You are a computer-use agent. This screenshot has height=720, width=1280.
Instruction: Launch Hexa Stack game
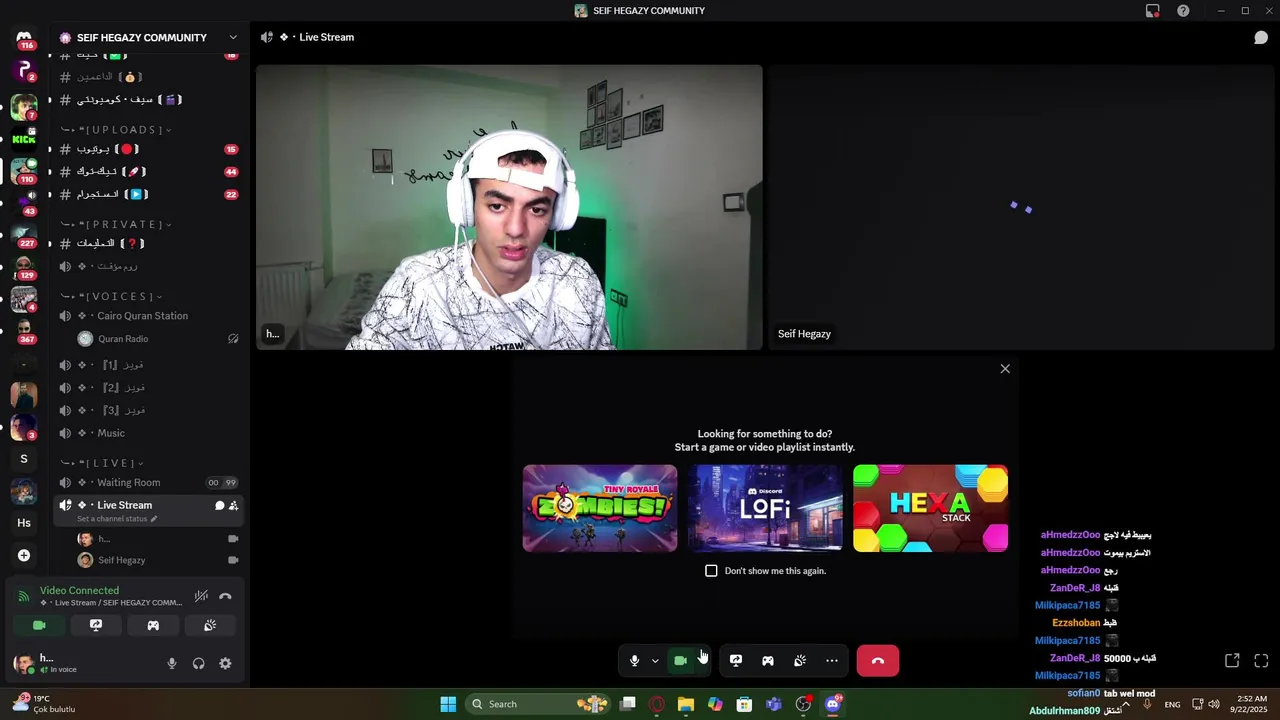point(930,508)
